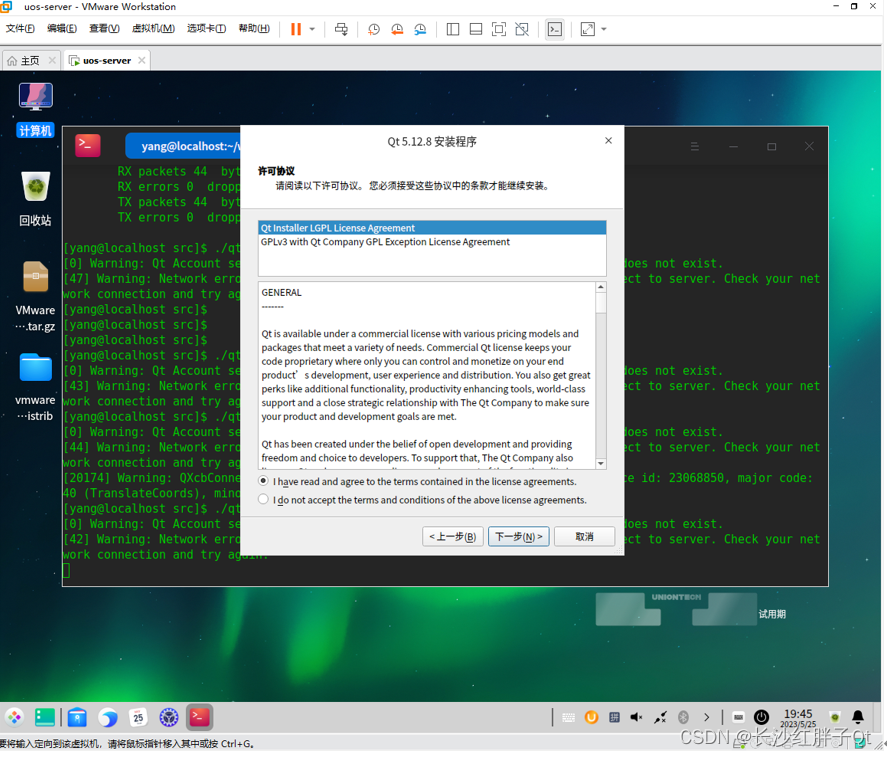
Task: Click the license text scrollbar thumb
Action: pyautogui.click(x=601, y=303)
